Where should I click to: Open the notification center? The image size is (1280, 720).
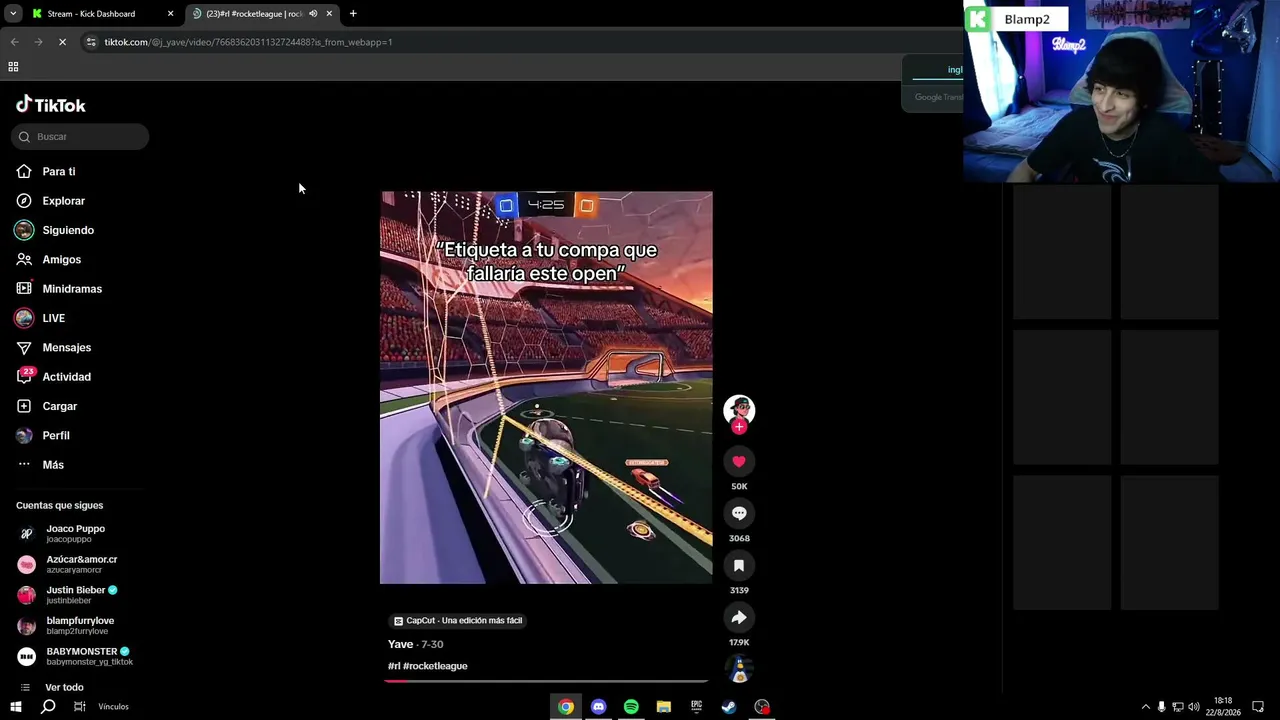pyautogui.click(x=1258, y=707)
